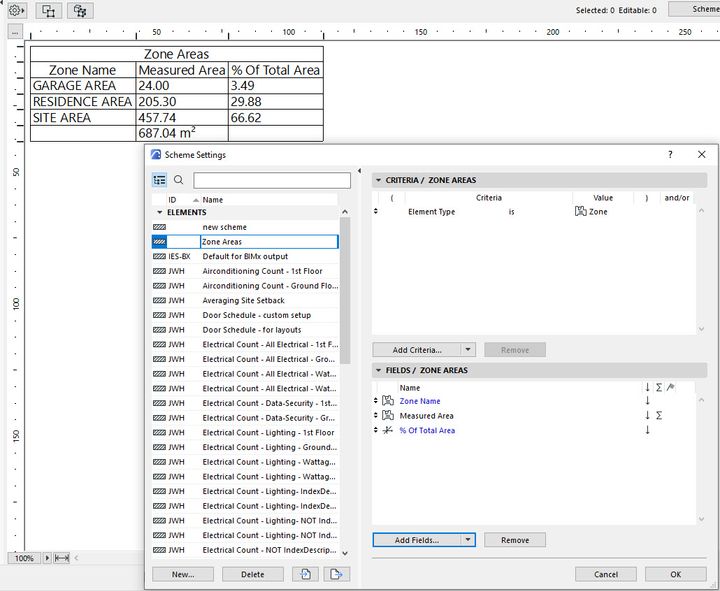Toggle sort arrow for Zone Name field
The height and width of the screenshot is (591, 720).
pyautogui.click(x=647, y=401)
